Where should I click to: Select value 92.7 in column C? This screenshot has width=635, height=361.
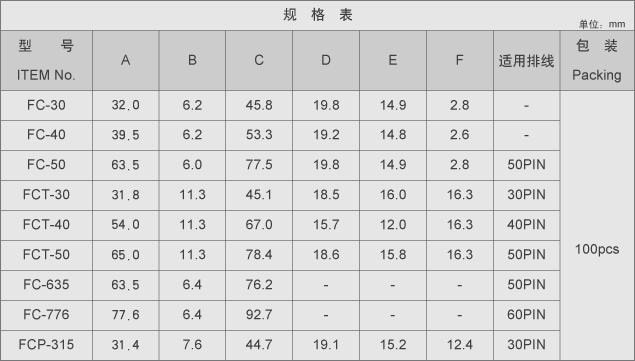[259, 315]
